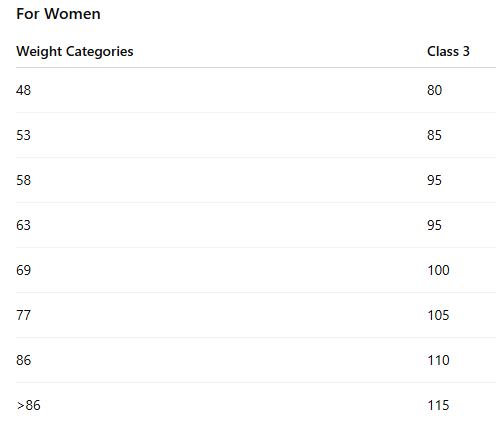Click the Class 3 value 85

pos(434,135)
